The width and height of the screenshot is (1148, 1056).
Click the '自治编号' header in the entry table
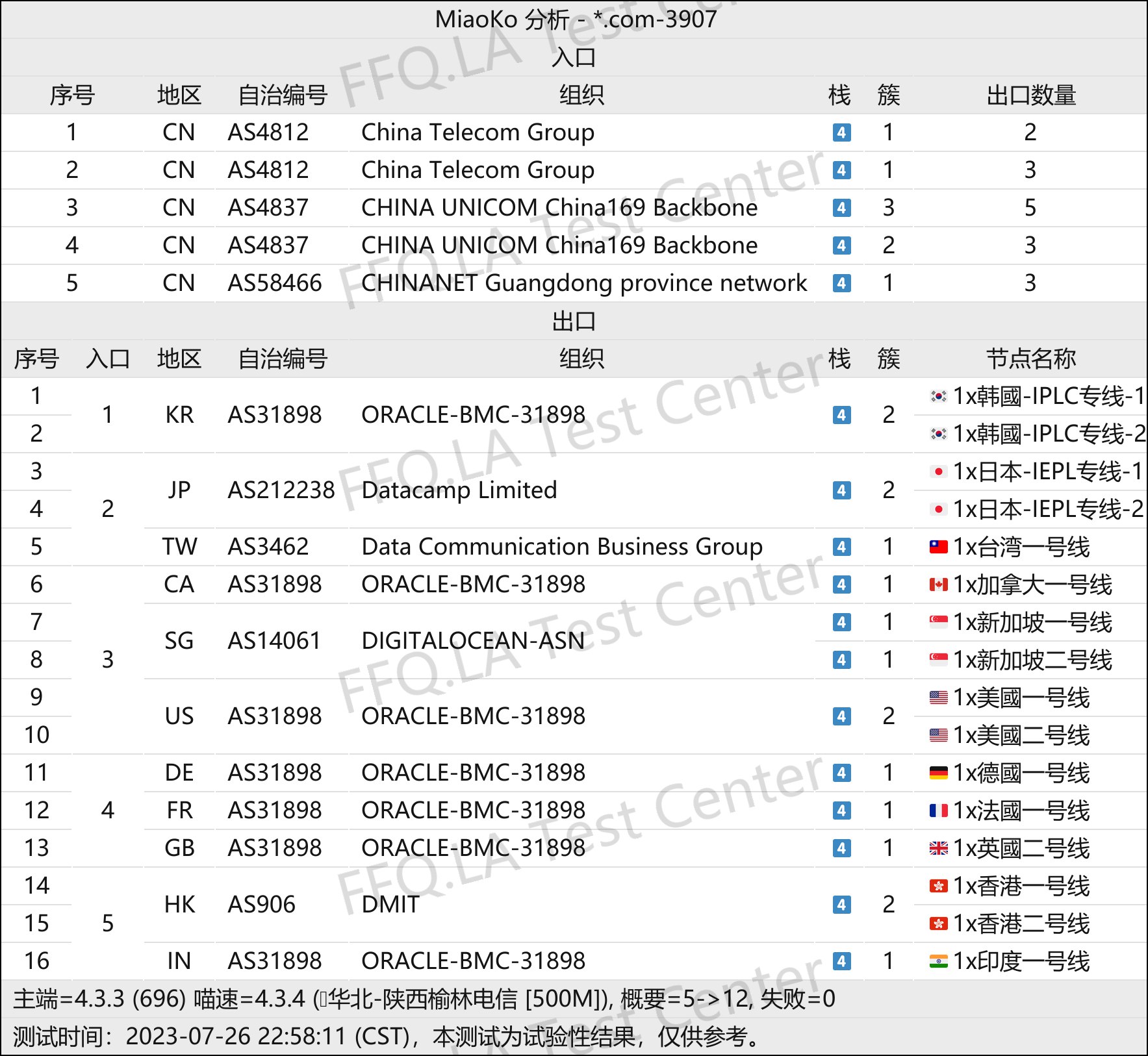[283, 95]
